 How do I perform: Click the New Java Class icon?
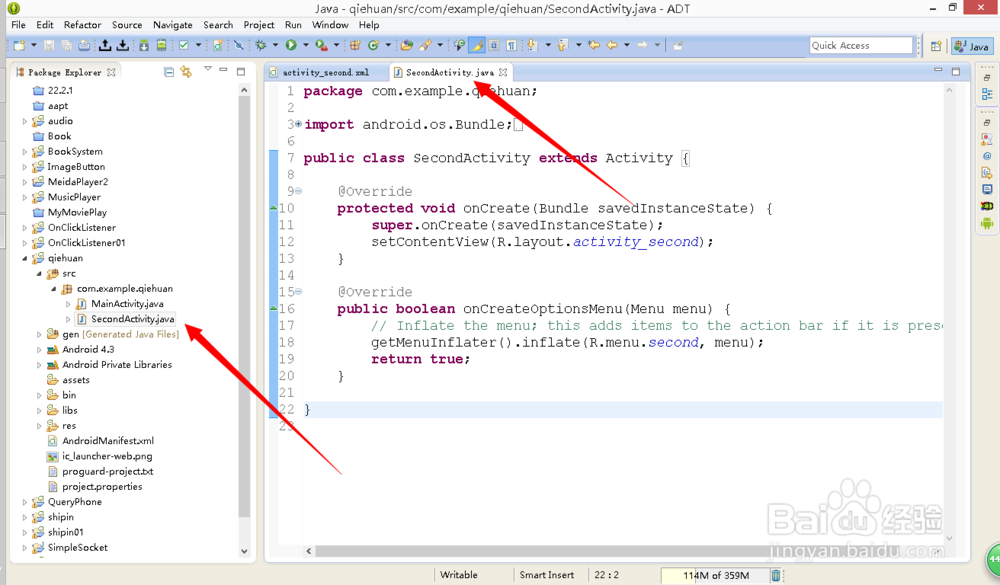(373, 45)
